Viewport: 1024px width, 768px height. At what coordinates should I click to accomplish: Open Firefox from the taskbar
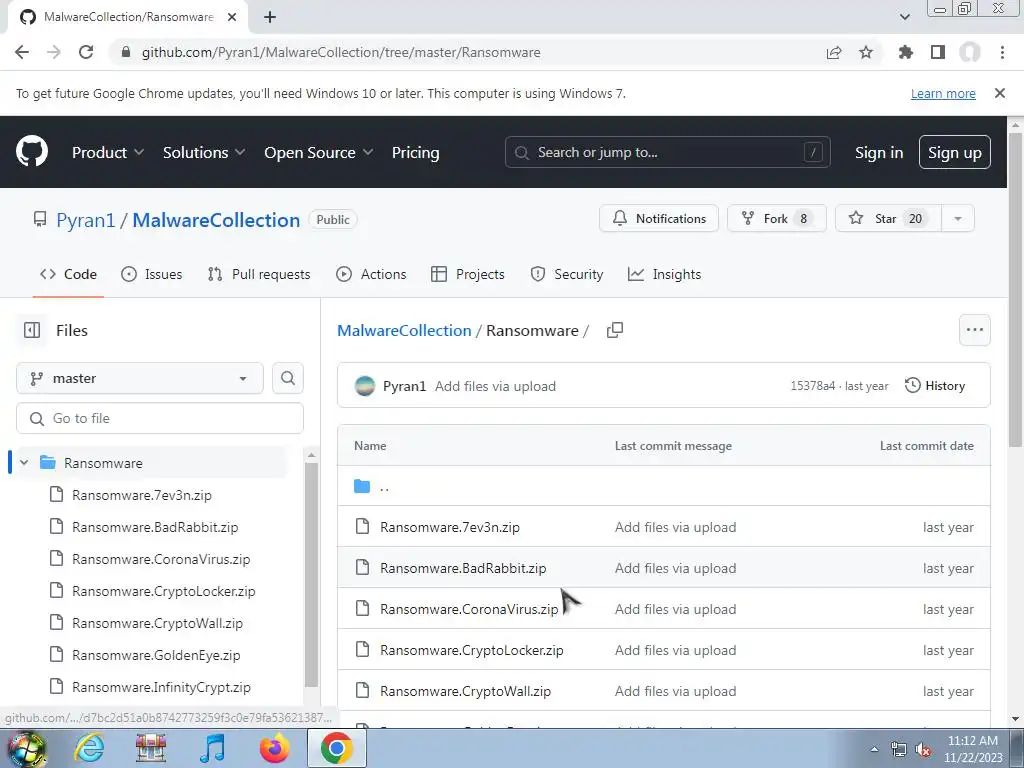point(275,748)
